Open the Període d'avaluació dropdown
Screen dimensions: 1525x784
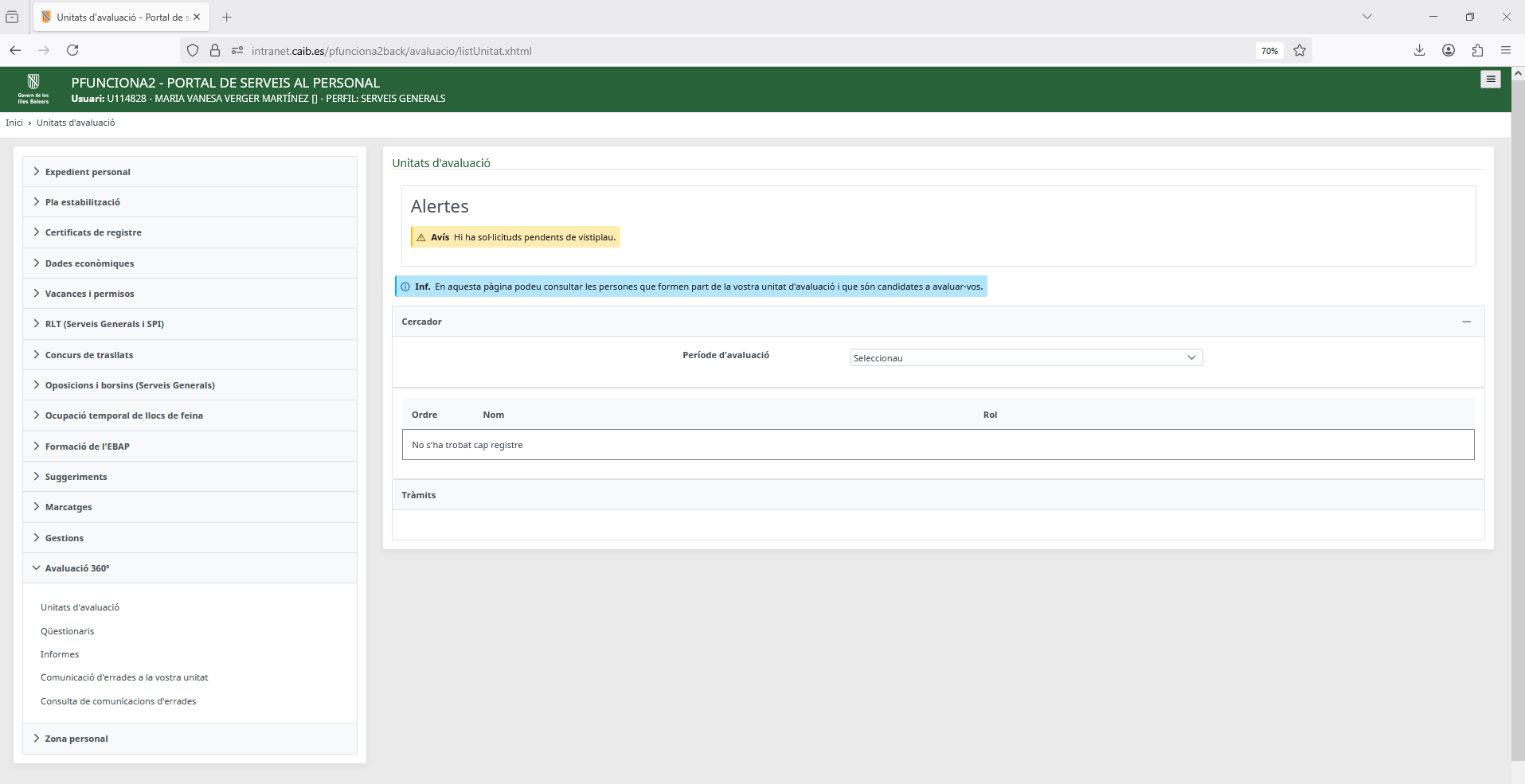tap(1026, 358)
